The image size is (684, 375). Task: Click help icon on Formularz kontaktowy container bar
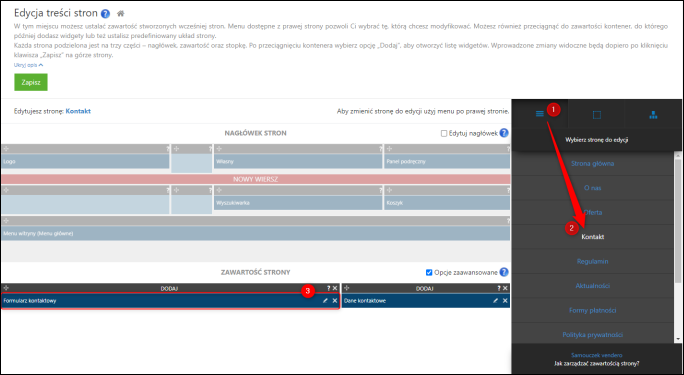(328, 288)
